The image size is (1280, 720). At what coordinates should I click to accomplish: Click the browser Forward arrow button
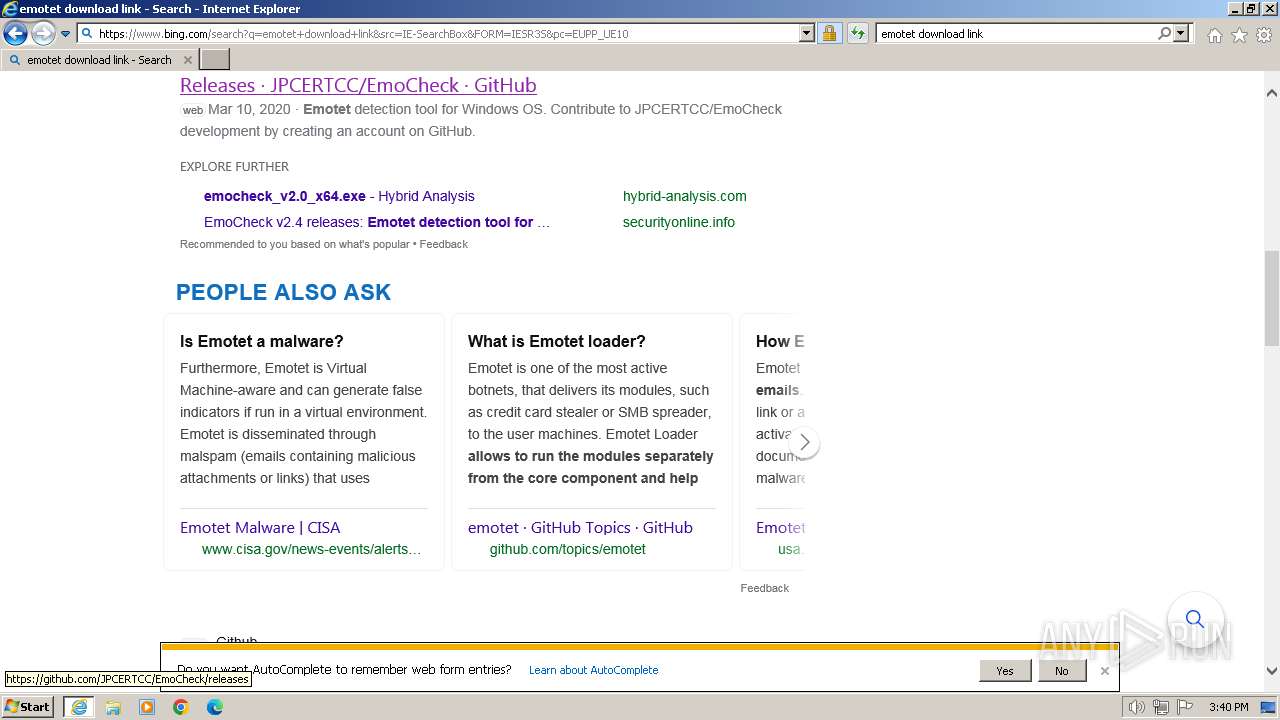click(42, 34)
